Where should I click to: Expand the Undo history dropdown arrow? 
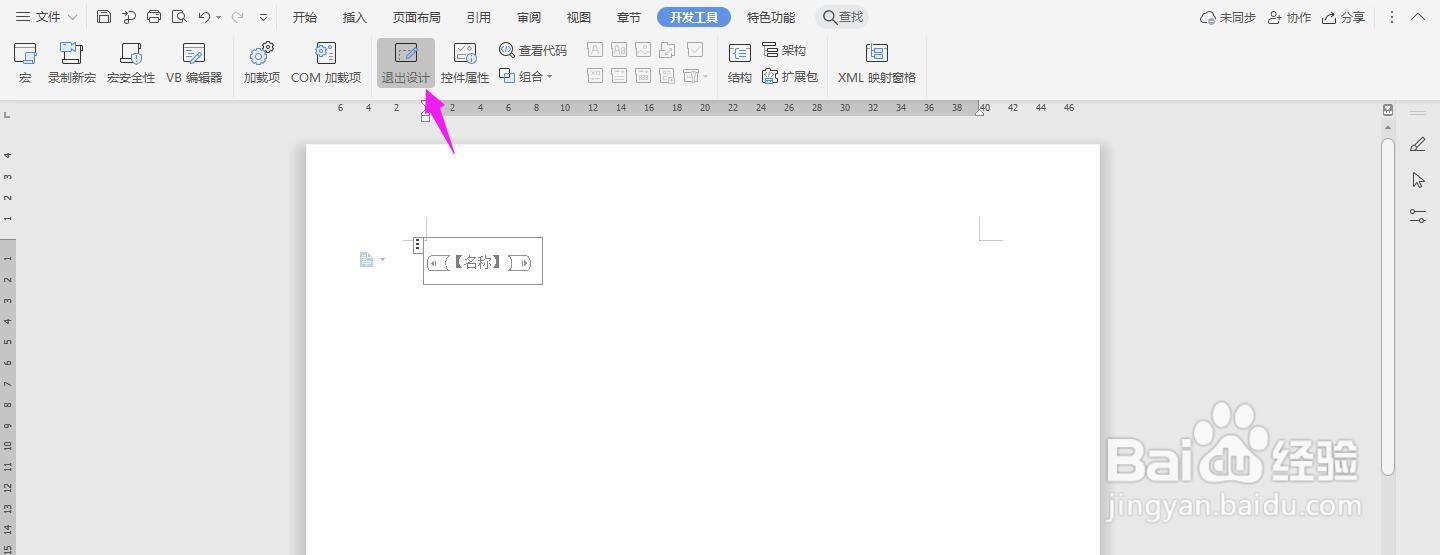pos(218,18)
